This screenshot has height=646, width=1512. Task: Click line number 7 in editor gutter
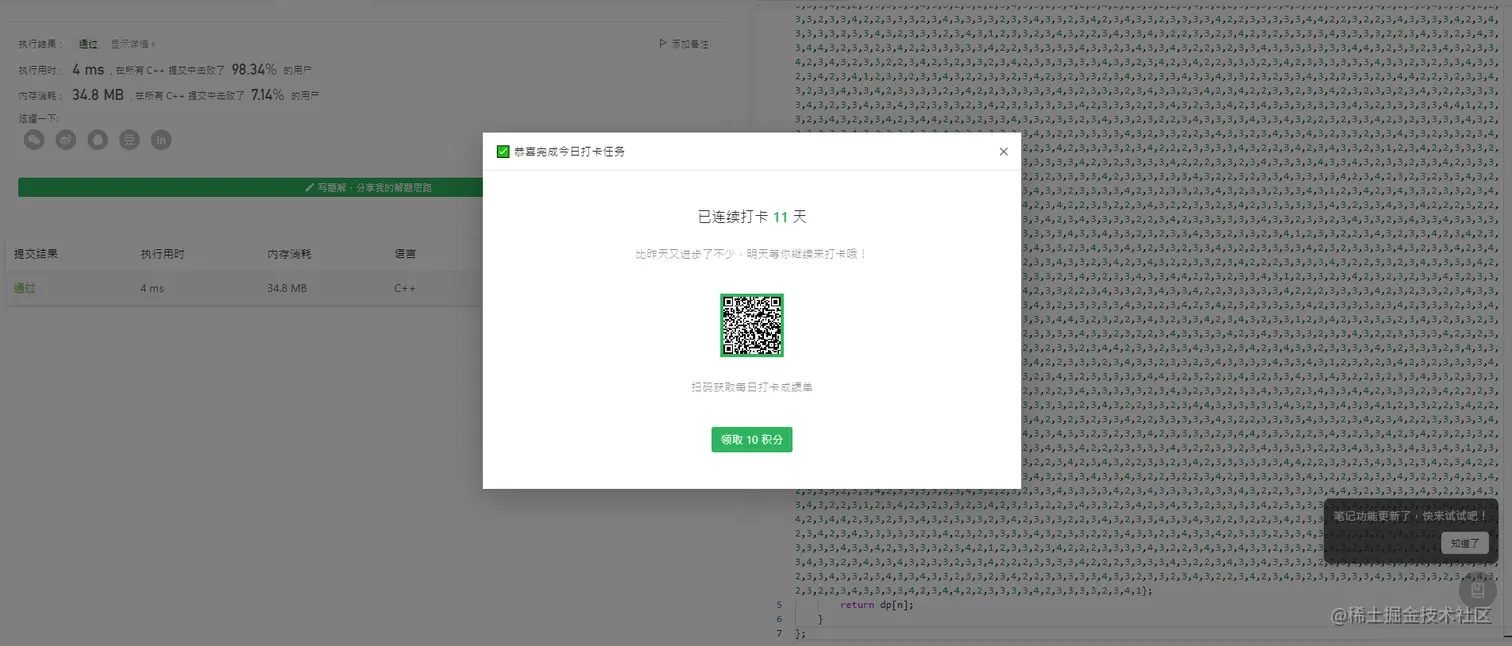click(x=779, y=634)
